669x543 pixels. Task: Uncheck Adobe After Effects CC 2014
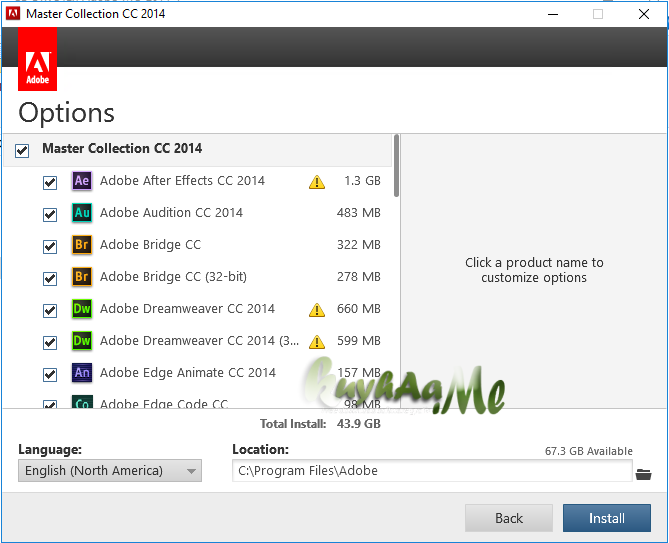(x=50, y=183)
